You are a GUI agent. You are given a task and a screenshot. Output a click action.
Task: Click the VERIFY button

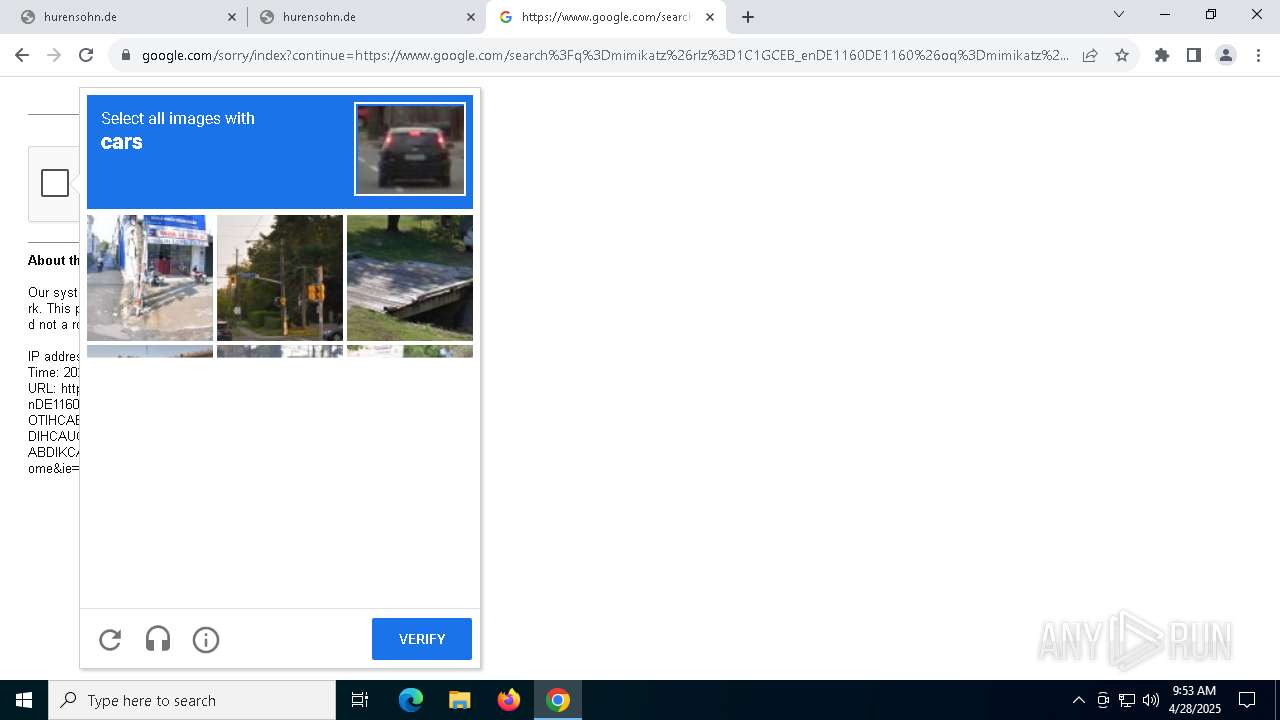point(422,639)
